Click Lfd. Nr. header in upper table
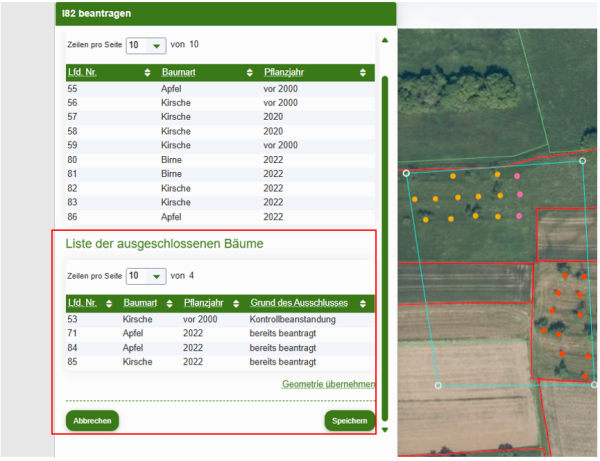This screenshot has width=600, height=461. point(82,72)
